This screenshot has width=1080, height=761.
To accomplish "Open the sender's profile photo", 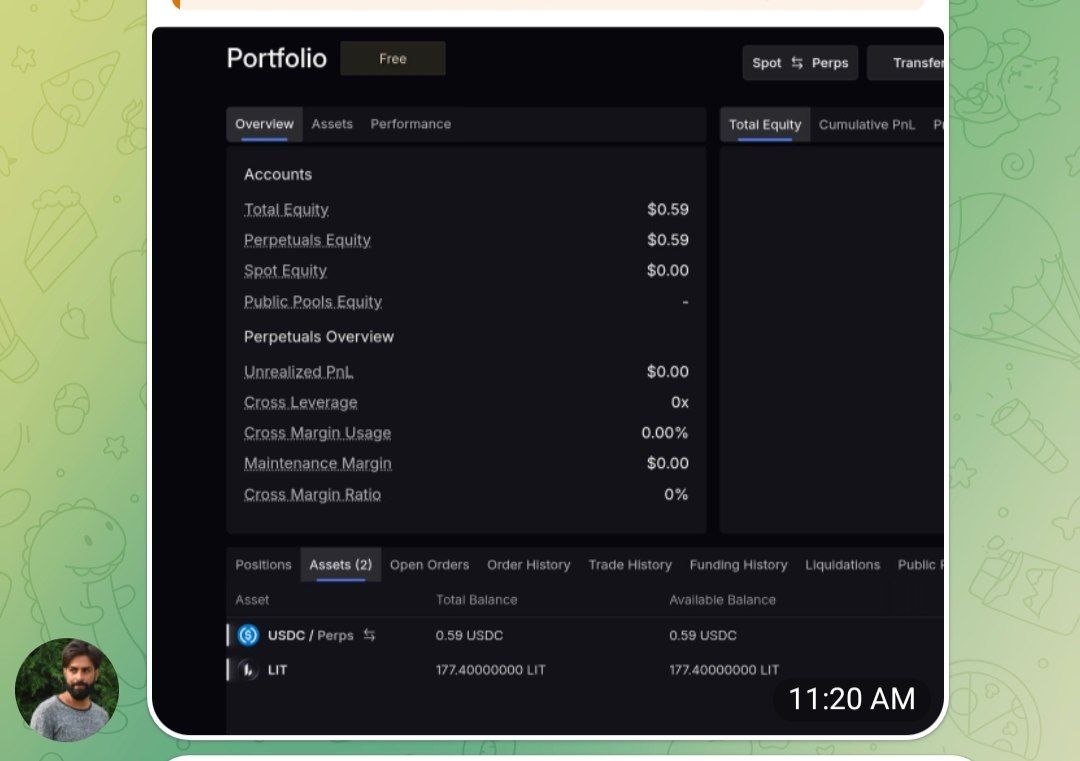I will click(67, 690).
